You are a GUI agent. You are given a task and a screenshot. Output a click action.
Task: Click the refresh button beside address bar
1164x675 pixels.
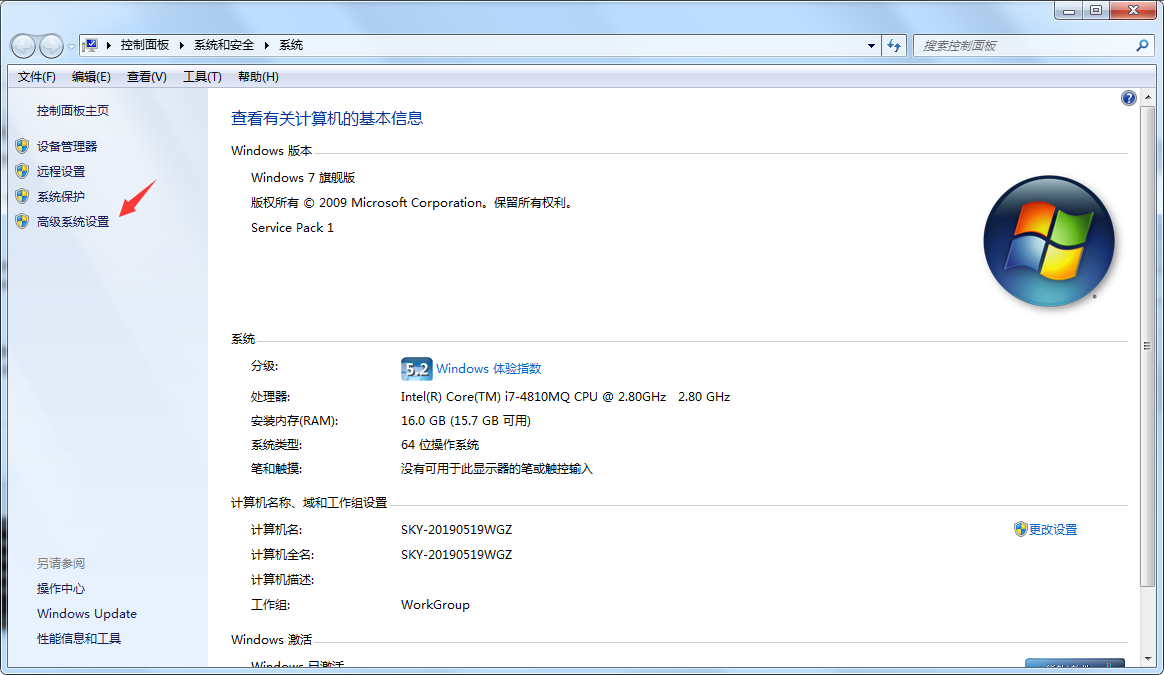(894, 46)
